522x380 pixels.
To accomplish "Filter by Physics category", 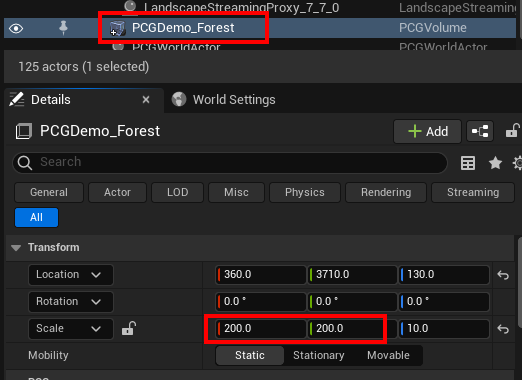I will (305, 192).
